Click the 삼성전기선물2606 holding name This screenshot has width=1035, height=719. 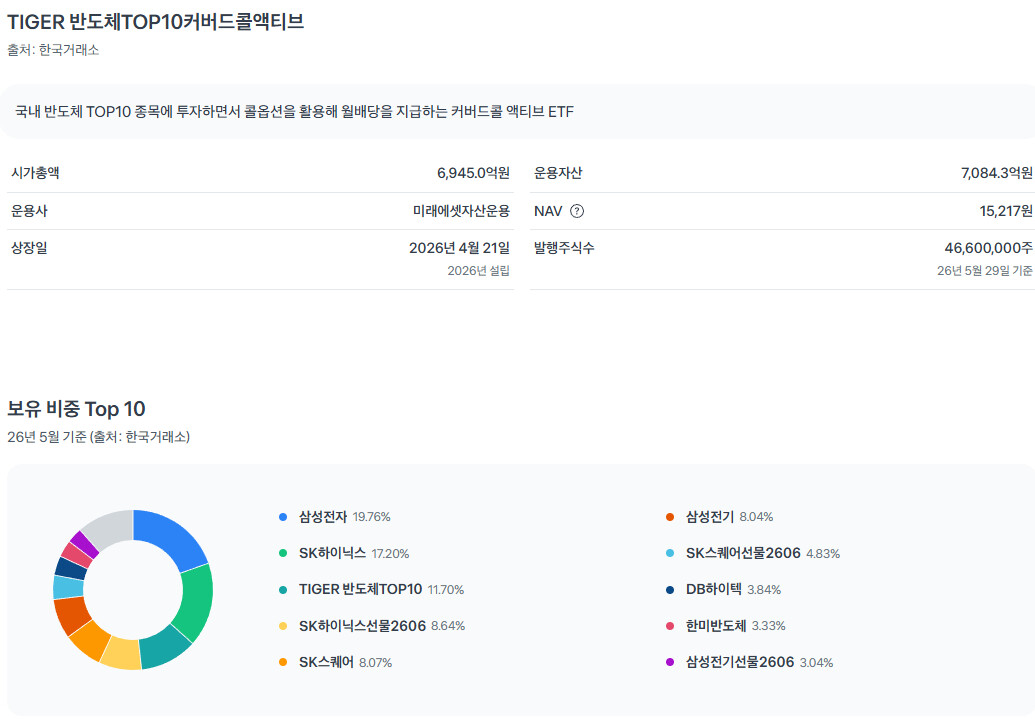(x=740, y=662)
